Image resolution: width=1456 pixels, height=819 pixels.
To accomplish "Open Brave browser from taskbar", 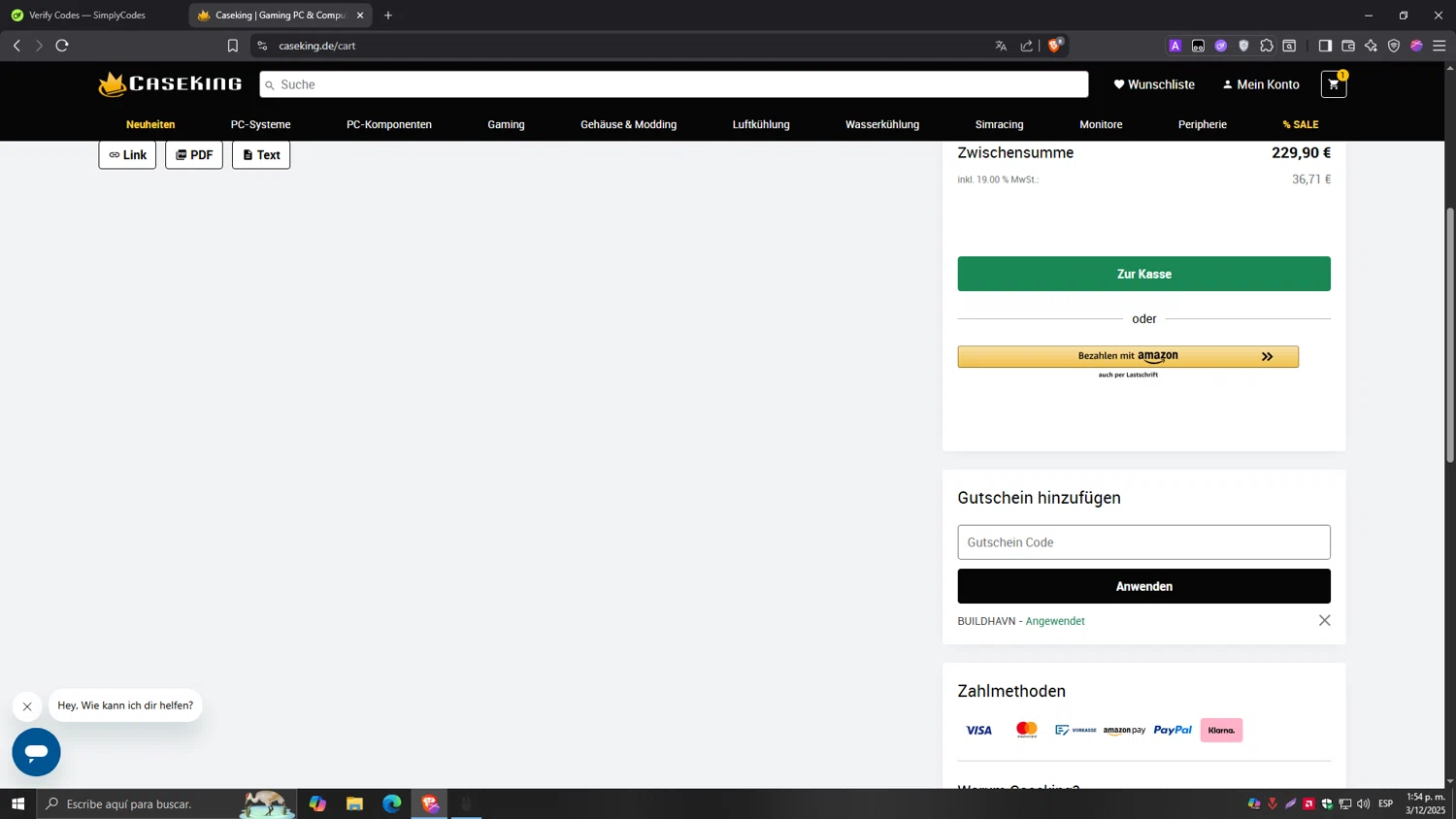I will pyautogui.click(x=430, y=803).
